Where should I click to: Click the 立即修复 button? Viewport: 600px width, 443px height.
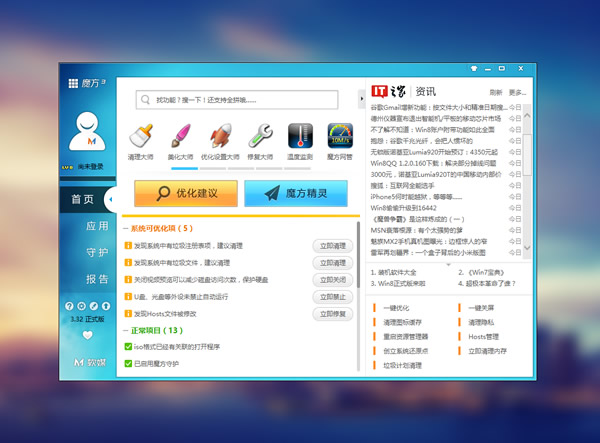(333, 314)
